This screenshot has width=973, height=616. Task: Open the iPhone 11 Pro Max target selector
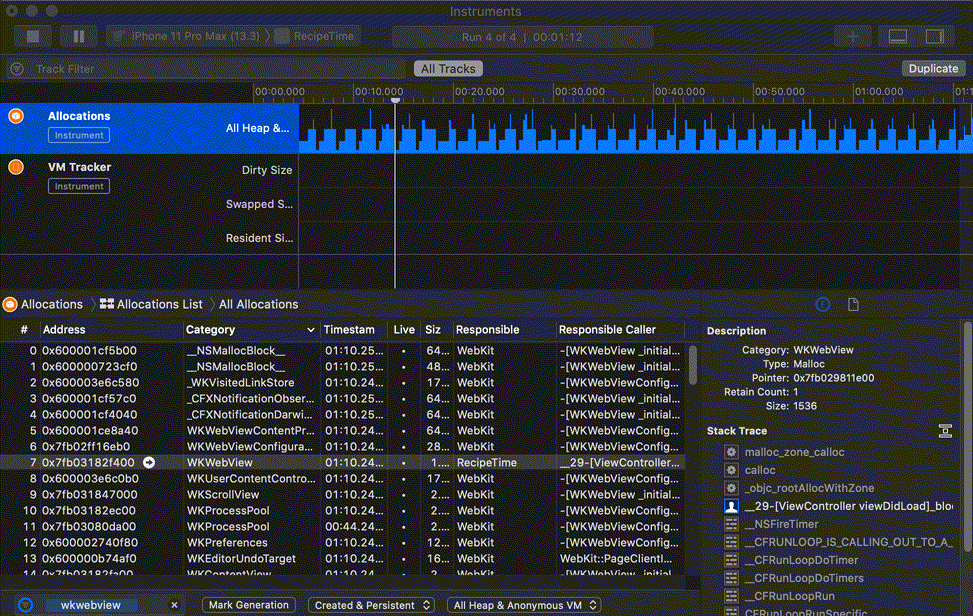coord(187,37)
